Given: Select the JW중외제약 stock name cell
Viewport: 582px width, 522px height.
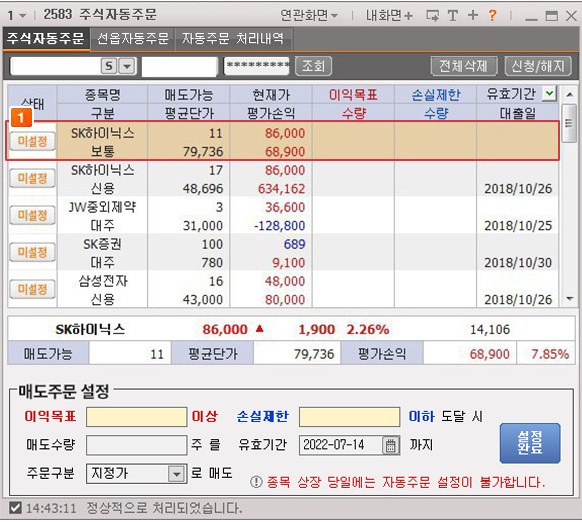Looking at the screenshot, I should [x=102, y=207].
